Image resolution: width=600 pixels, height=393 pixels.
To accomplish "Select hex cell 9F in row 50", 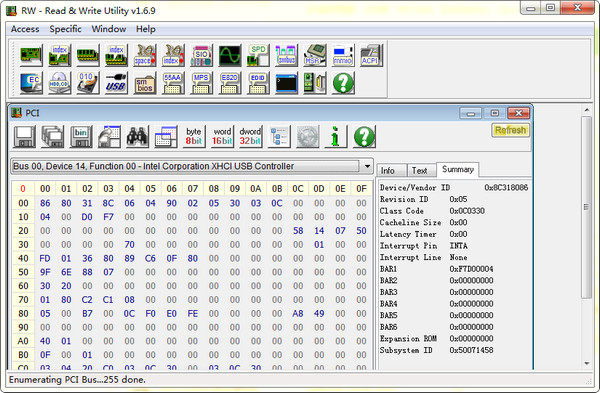I will click(x=45, y=272).
